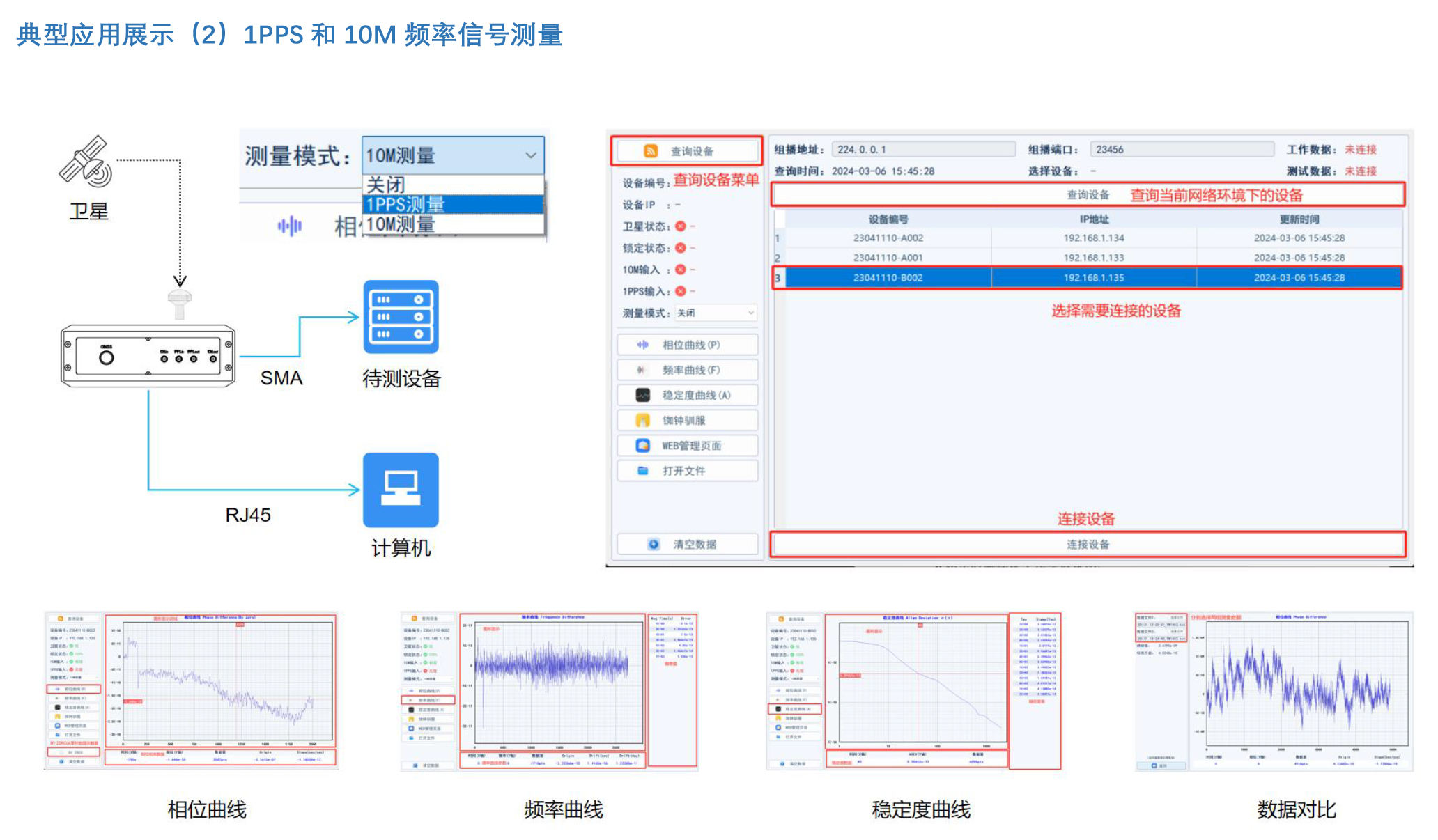Click the red 1PPS输入 status indicator
1438x840 pixels.
[x=681, y=291]
